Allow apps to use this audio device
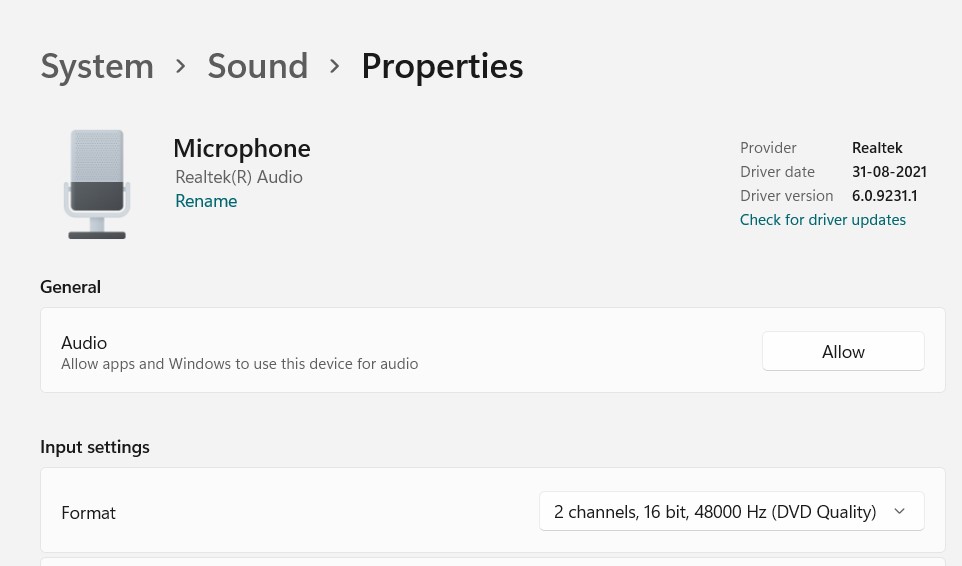 point(843,351)
